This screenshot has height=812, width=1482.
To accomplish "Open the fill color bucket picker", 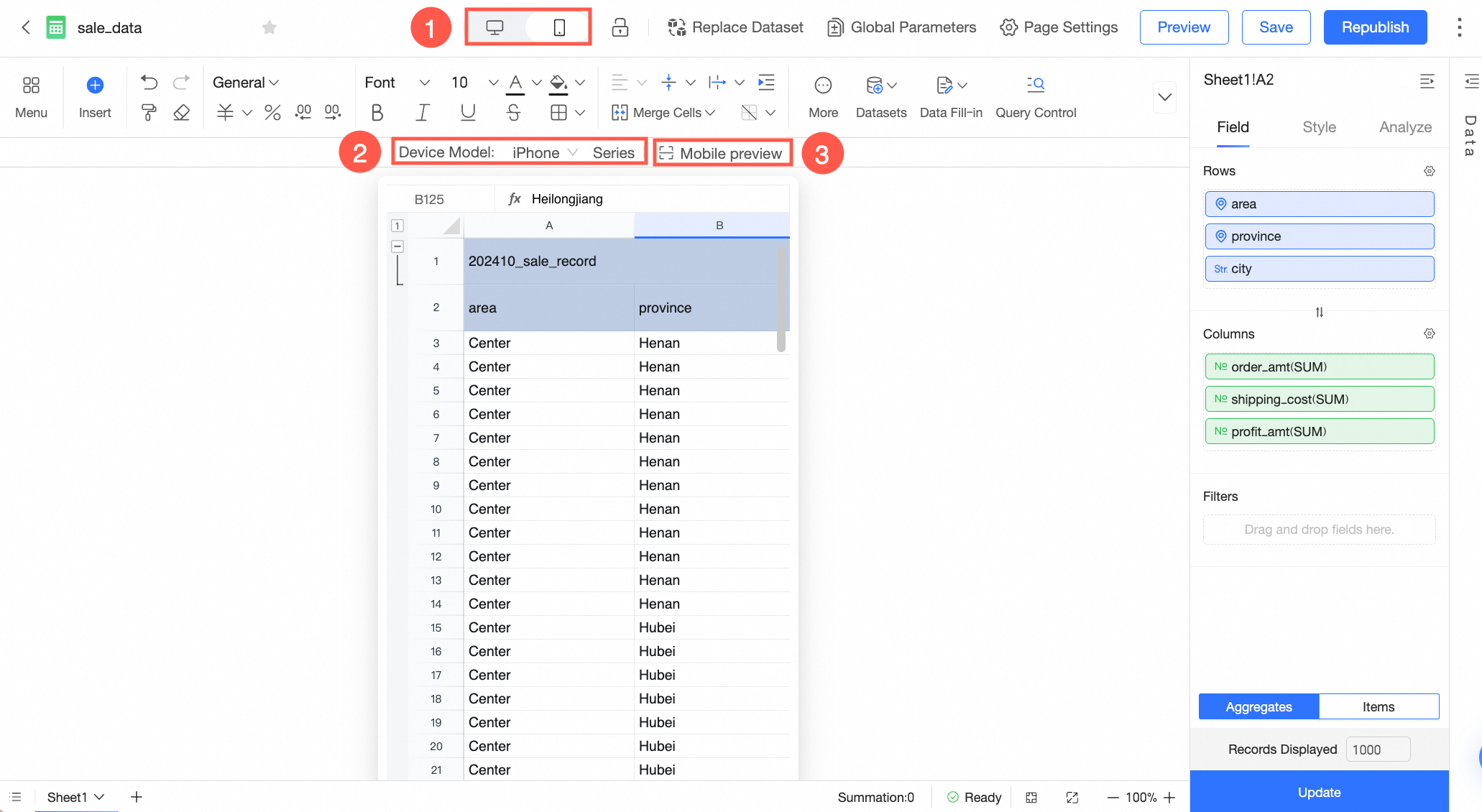I will pos(558,83).
